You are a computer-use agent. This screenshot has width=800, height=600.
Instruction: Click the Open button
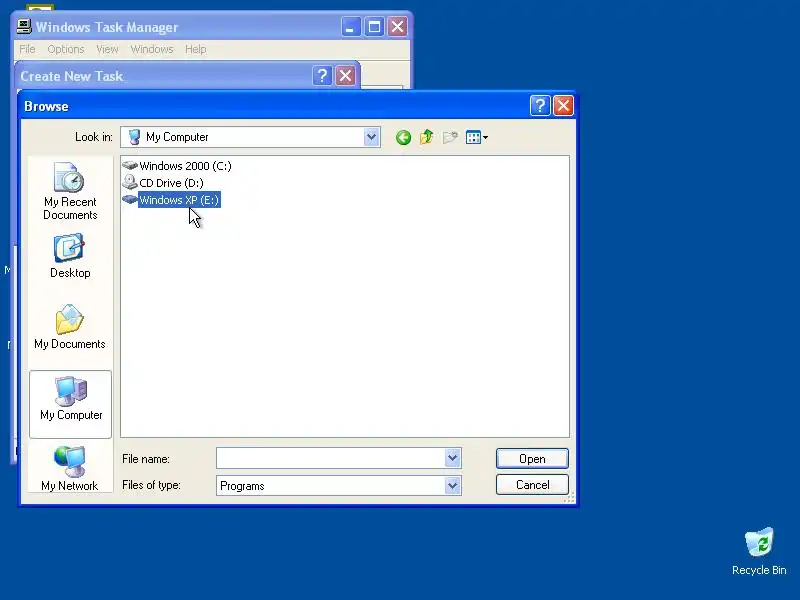pyautogui.click(x=532, y=459)
